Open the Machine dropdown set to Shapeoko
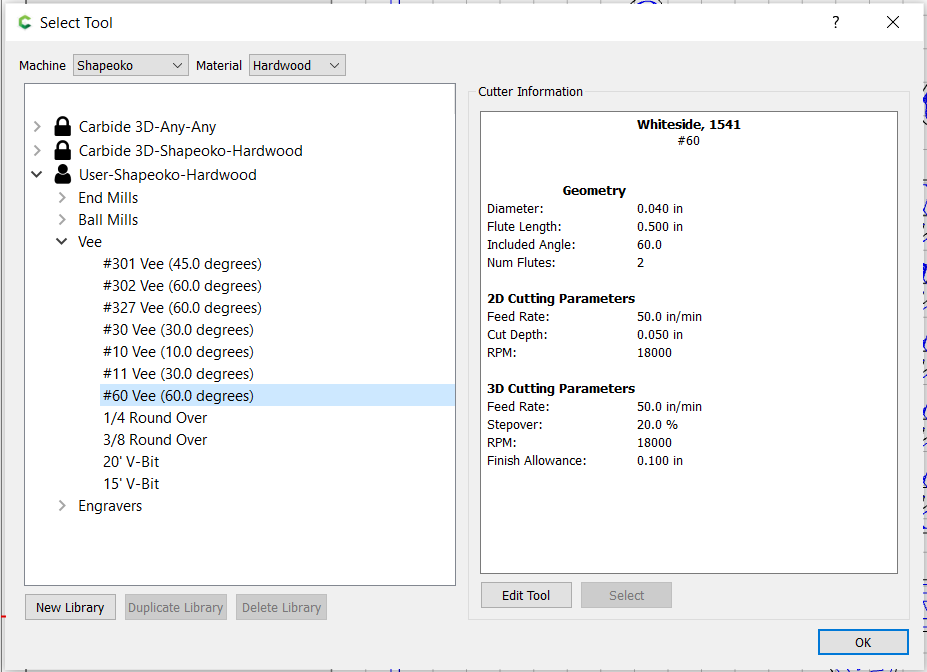This screenshot has width=927, height=672. click(131, 65)
